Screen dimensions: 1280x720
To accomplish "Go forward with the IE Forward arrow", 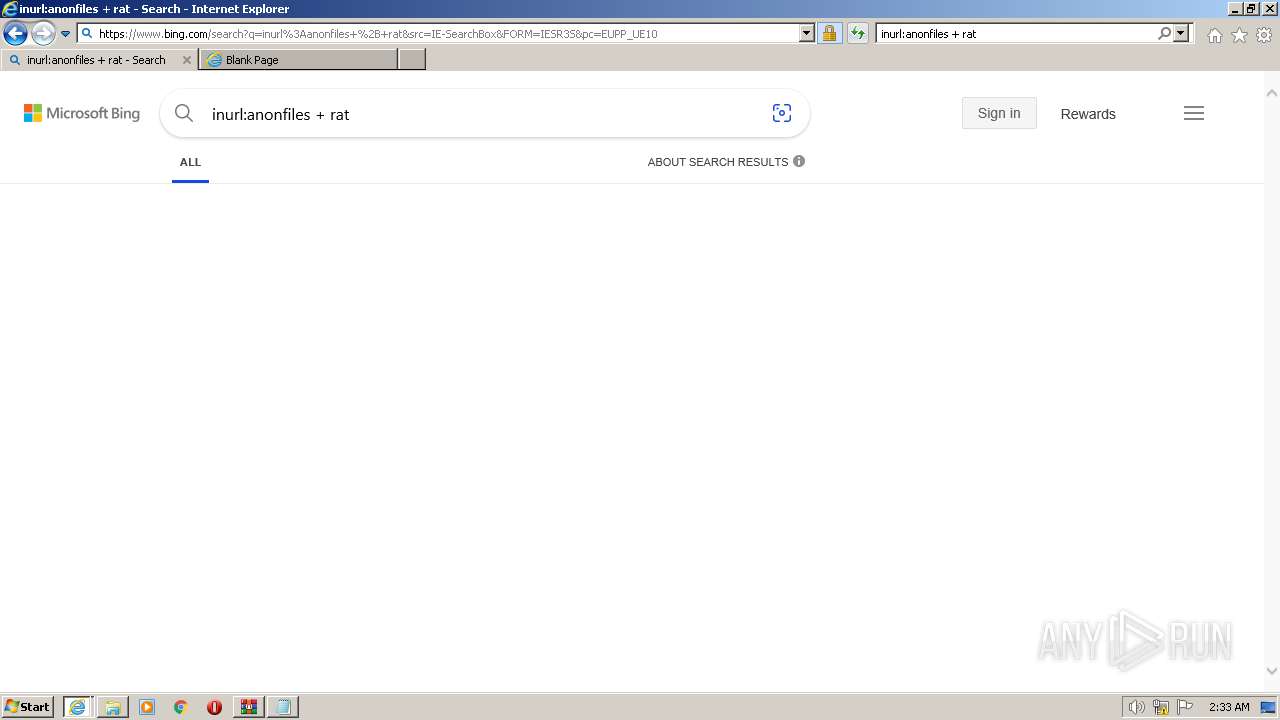I will pos(43,34).
